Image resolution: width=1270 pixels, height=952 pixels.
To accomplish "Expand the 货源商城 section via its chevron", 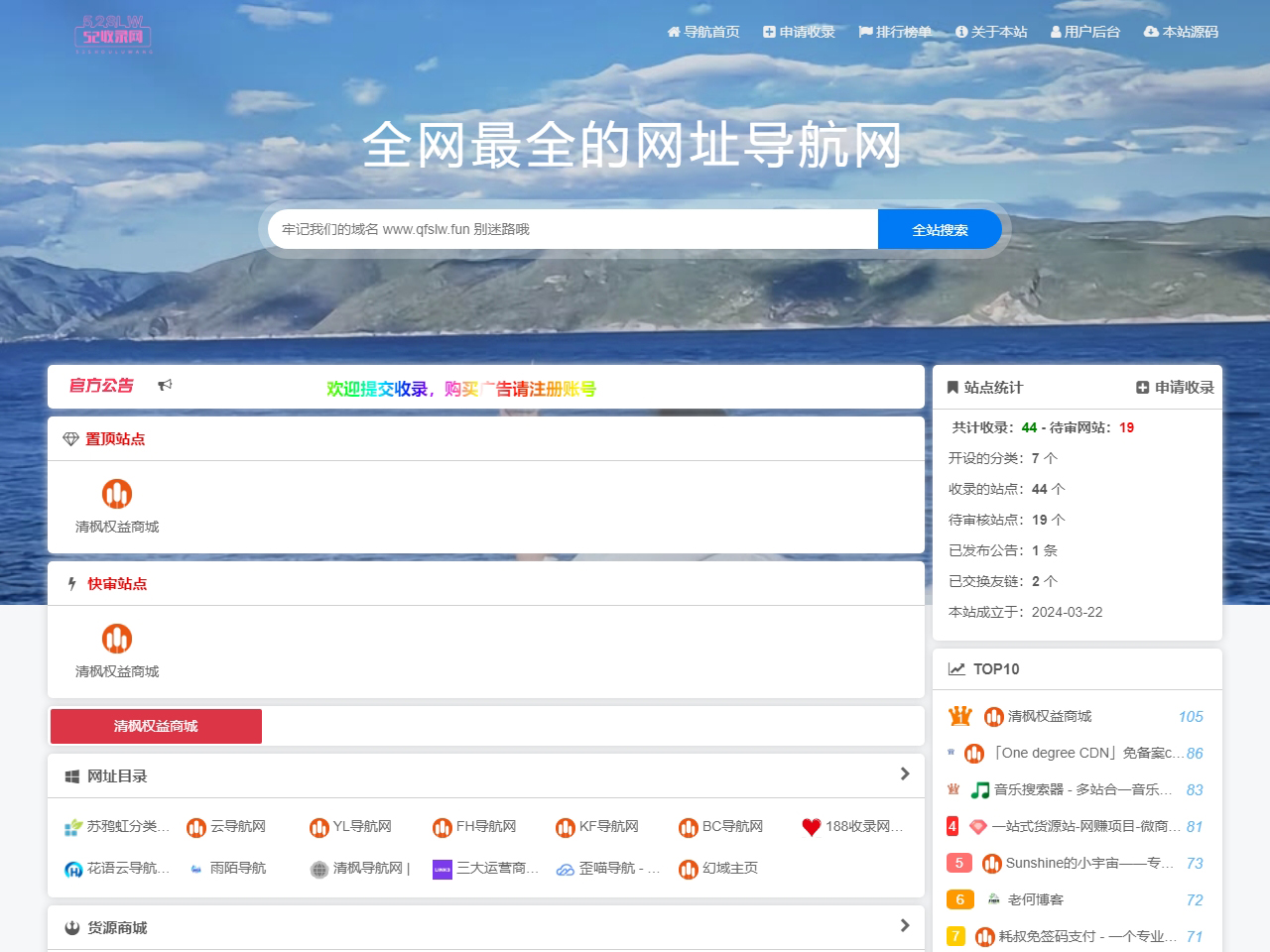I will pos(905,925).
